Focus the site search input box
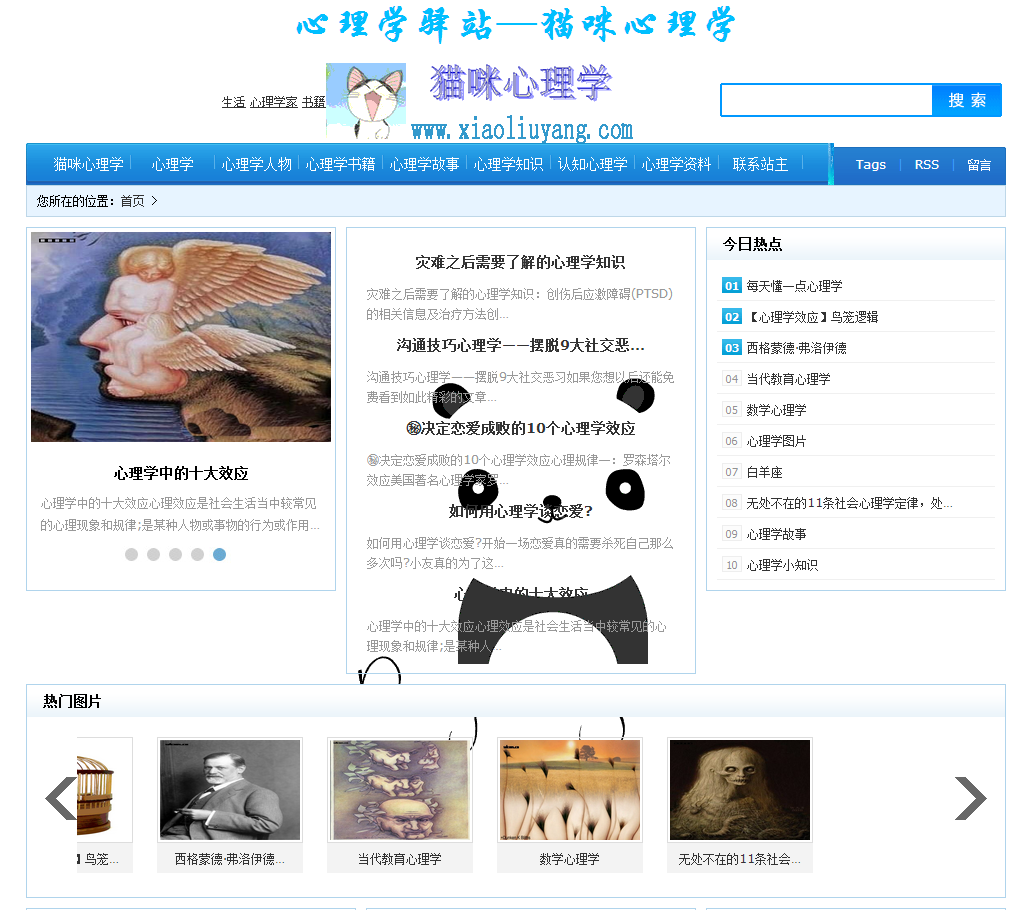This screenshot has width=1034, height=910. pos(826,100)
